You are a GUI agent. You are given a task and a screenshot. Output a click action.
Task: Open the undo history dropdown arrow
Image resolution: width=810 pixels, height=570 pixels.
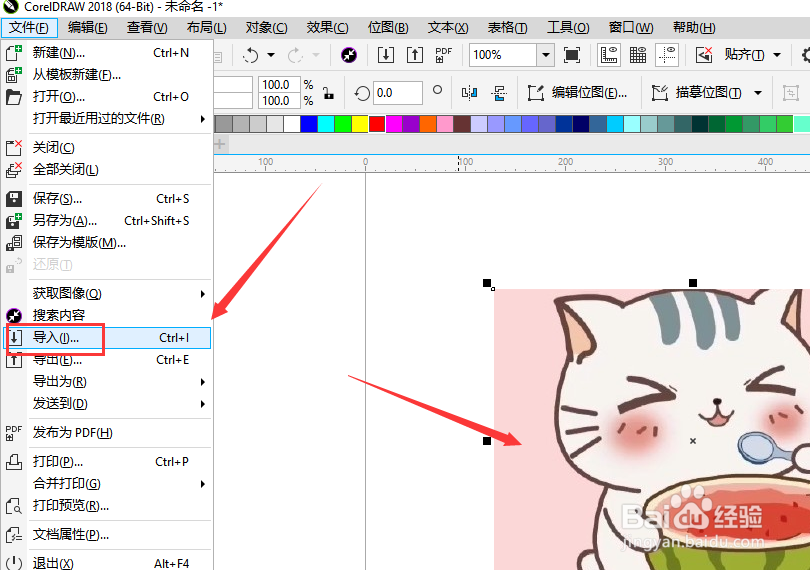[271, 55]
